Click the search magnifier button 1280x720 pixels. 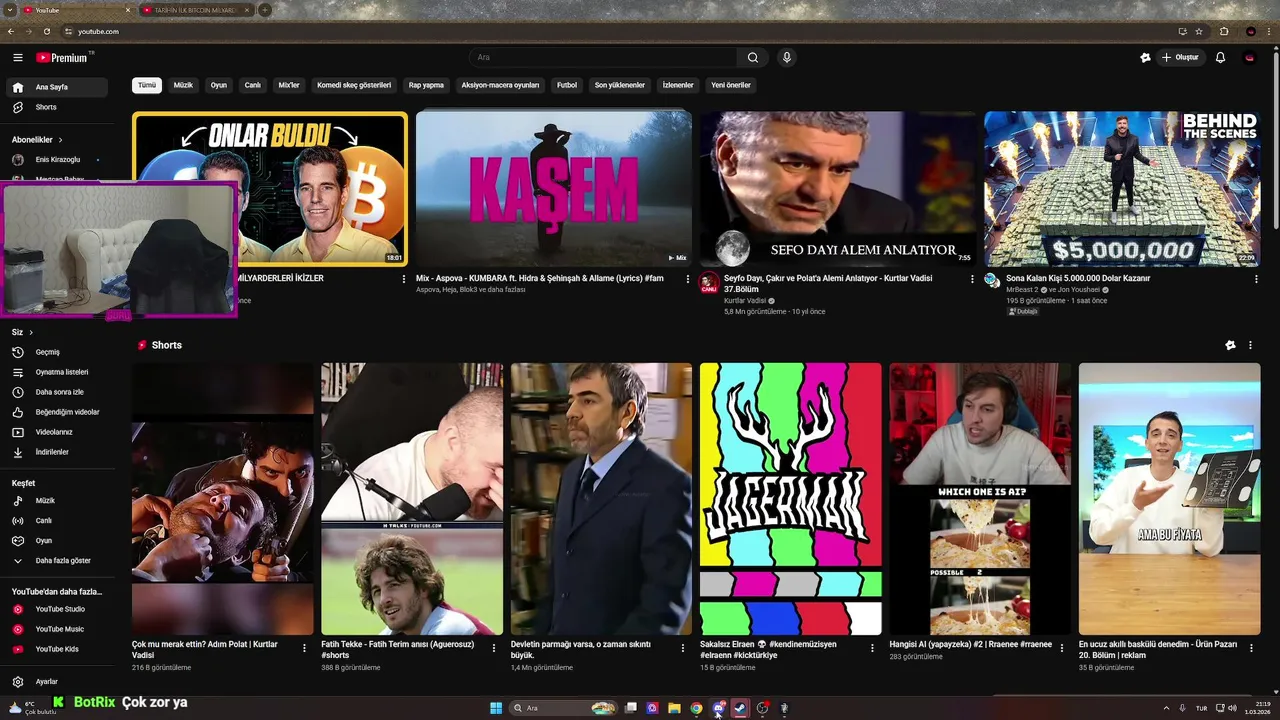(x=753, y=58)
